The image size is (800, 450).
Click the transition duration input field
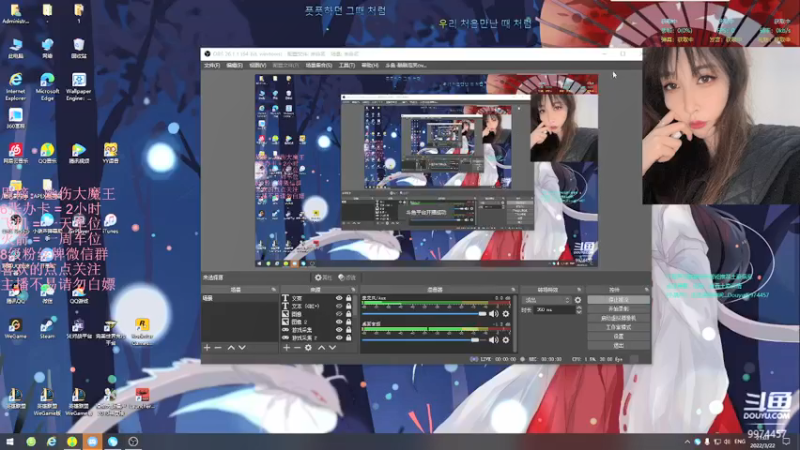554,310
